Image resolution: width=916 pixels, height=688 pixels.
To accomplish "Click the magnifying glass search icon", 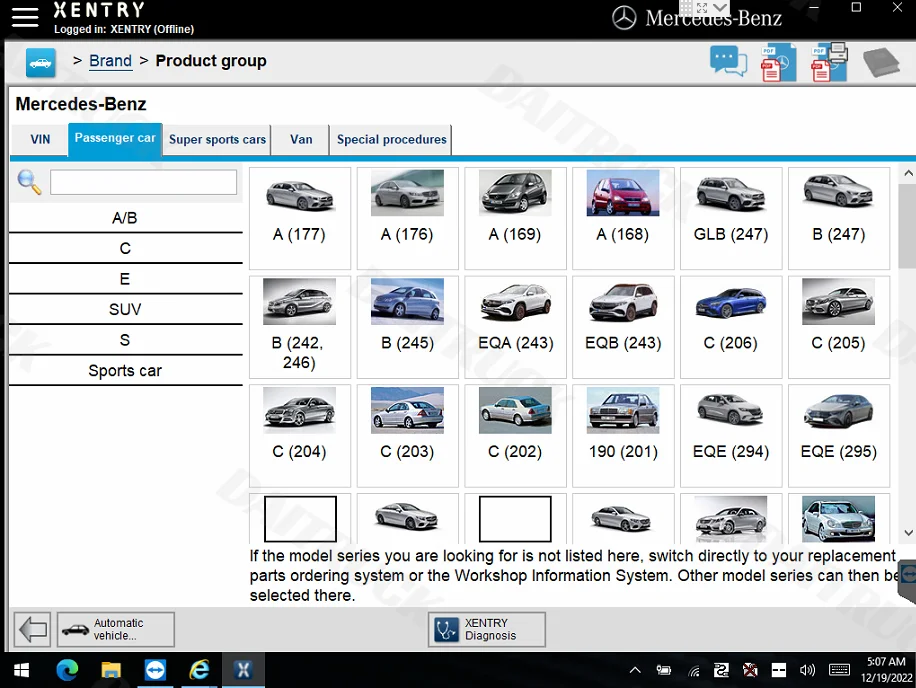I will [29, 182].
